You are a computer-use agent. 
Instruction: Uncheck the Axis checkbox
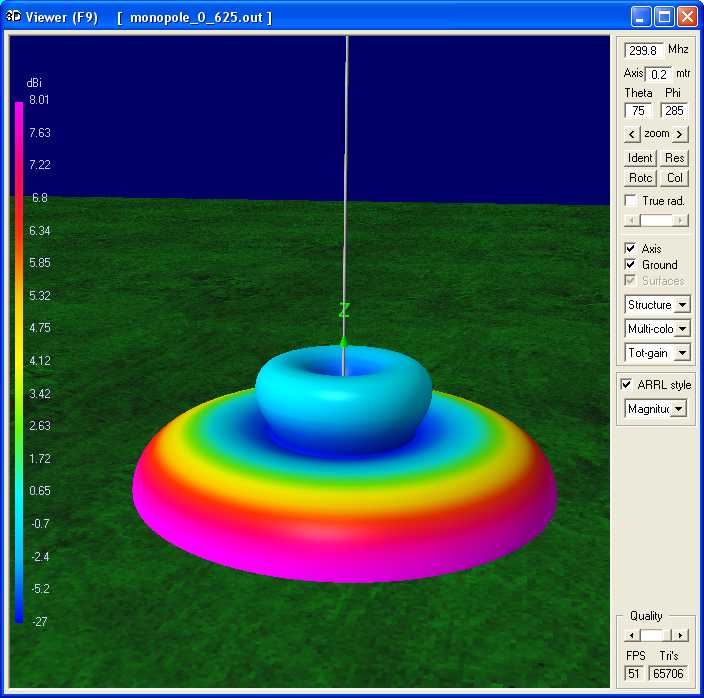tap(630, 249)
